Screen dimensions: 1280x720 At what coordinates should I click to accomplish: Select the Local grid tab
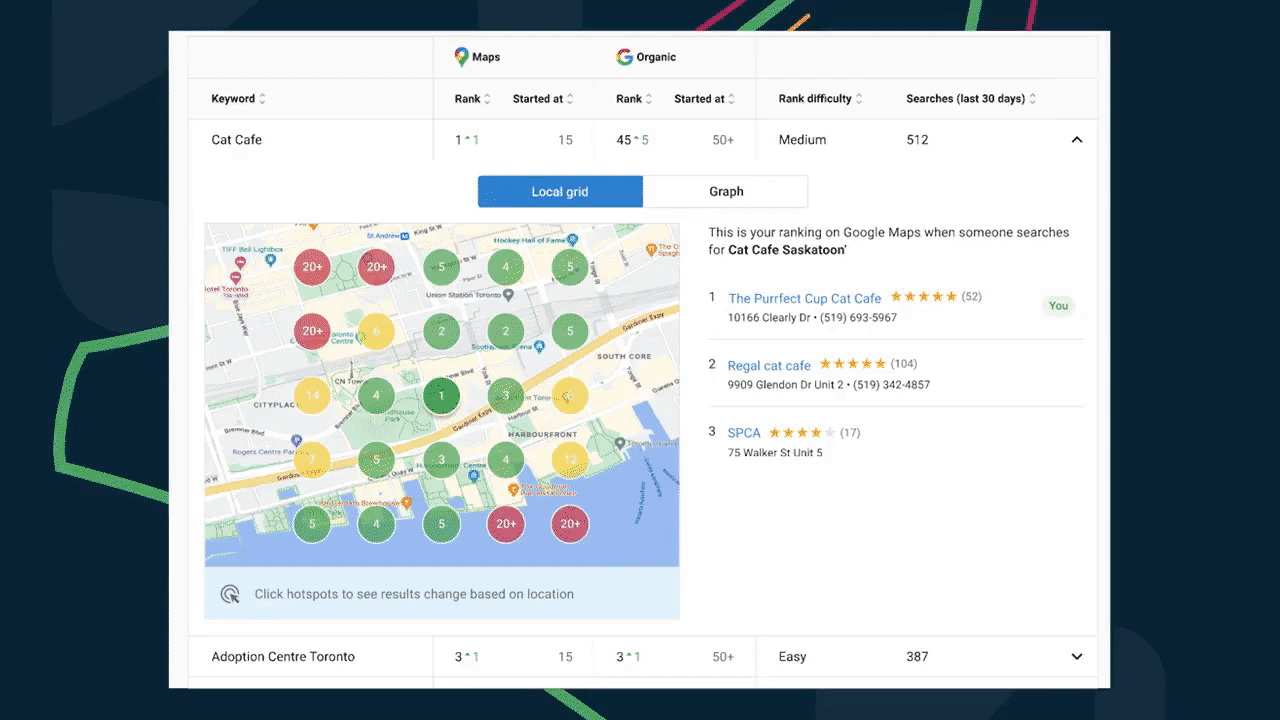coord(560,191)
